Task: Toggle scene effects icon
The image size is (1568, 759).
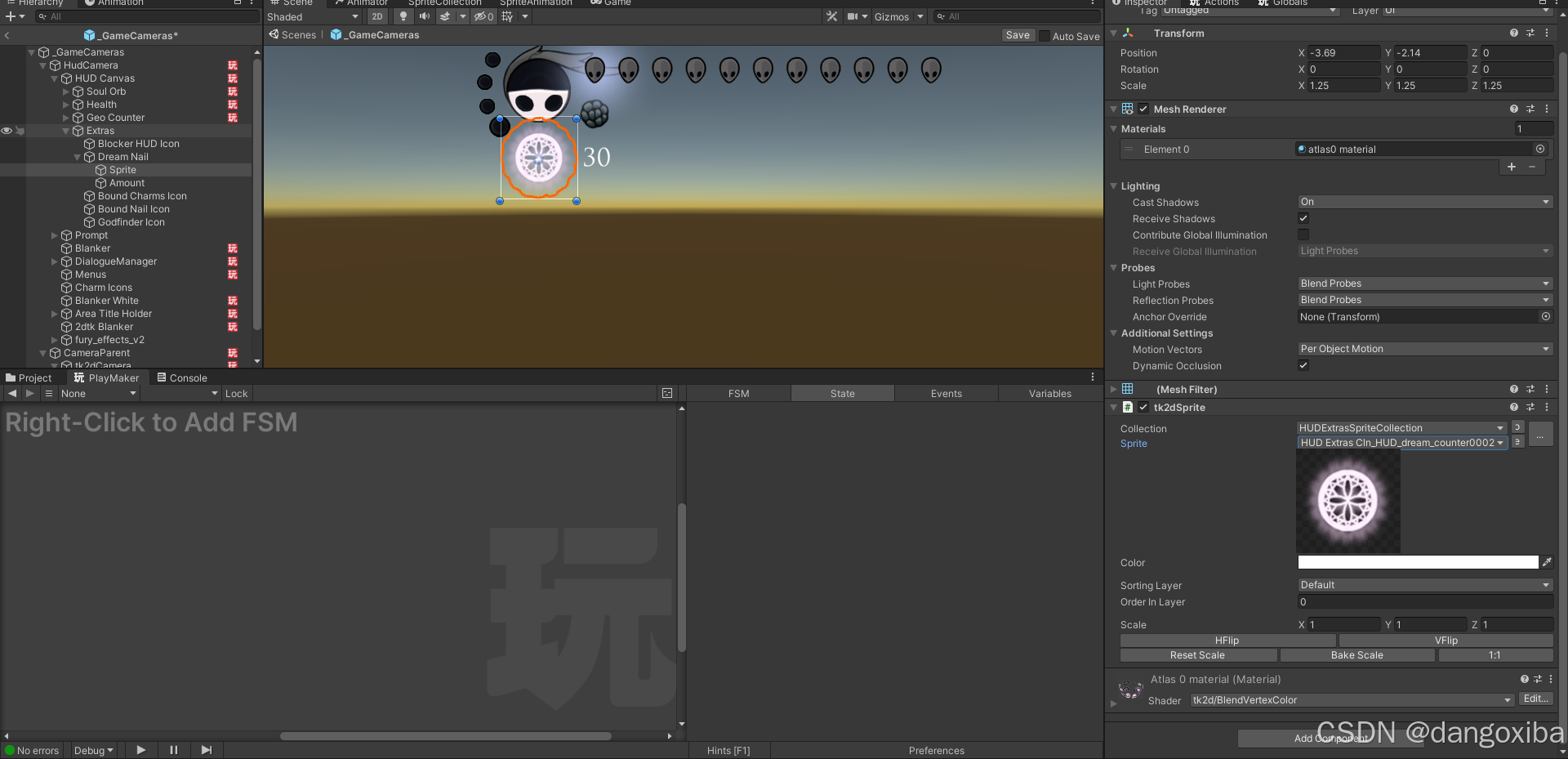Action: tap(445, 16)
